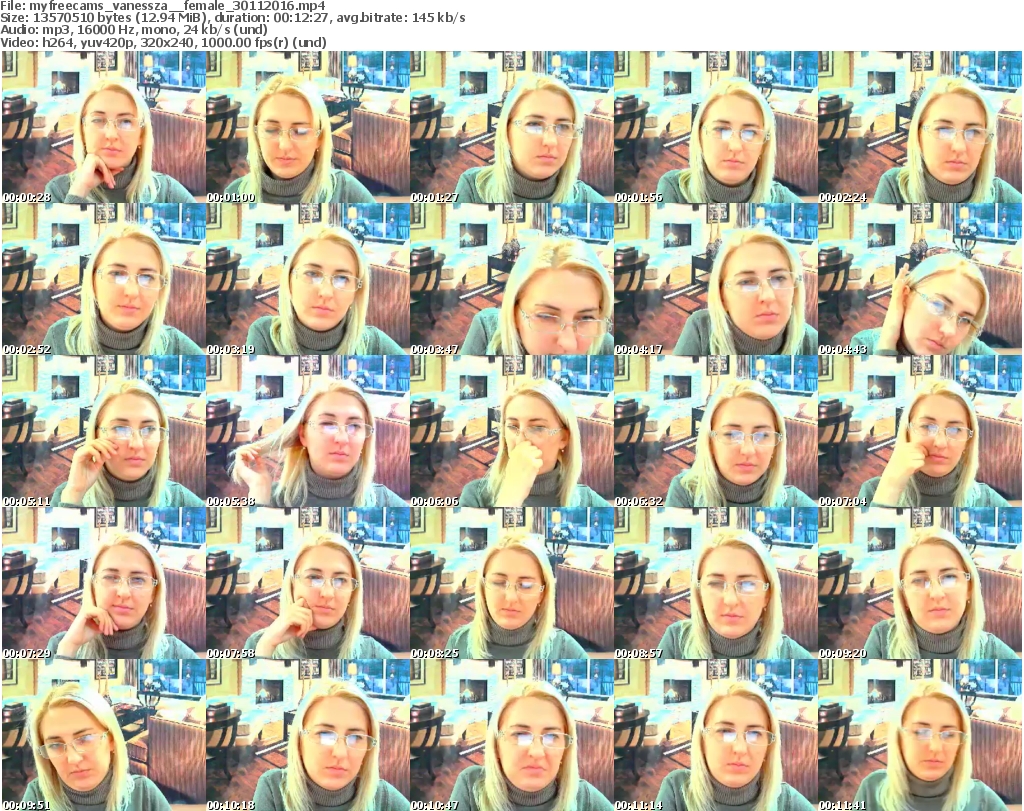This screenshot has height=811, width=1024.
Task: Click the Video h264 info line
Action: click(x=163, y=42)
